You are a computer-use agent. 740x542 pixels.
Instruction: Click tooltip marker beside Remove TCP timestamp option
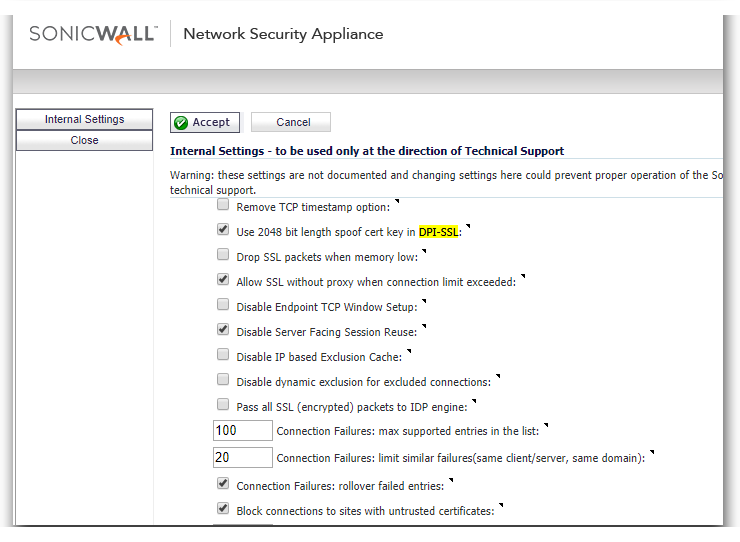coord(397,201)
